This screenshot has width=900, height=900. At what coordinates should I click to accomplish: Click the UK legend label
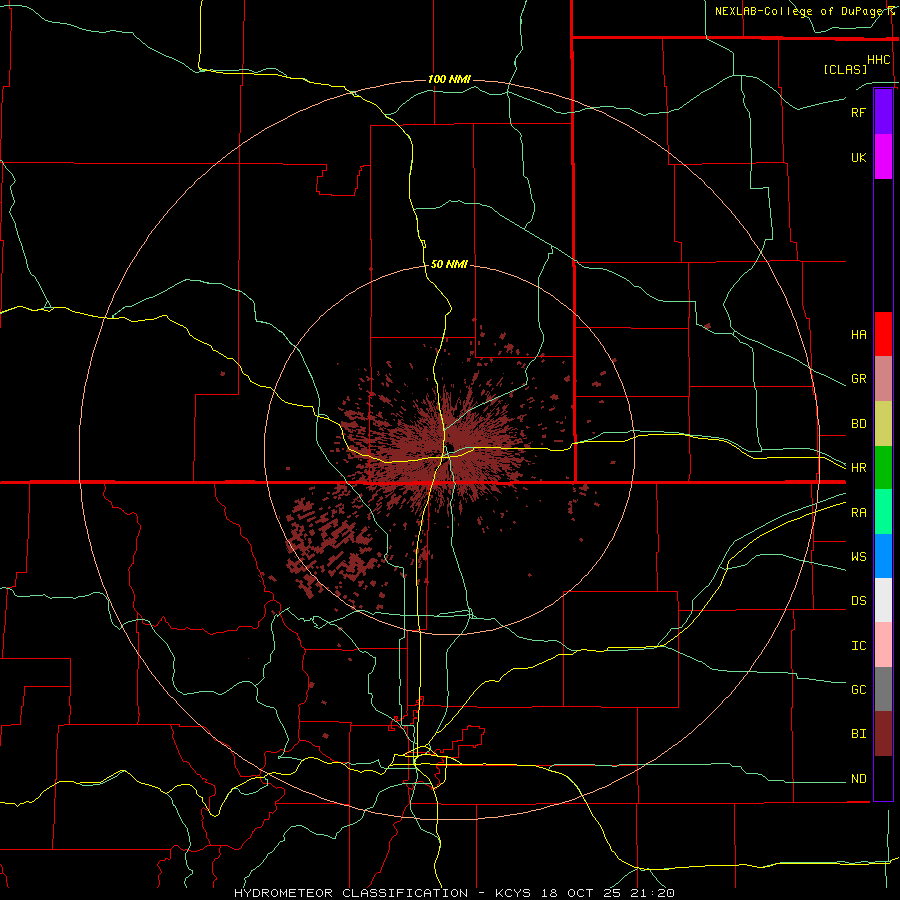(x=858, y=157)
